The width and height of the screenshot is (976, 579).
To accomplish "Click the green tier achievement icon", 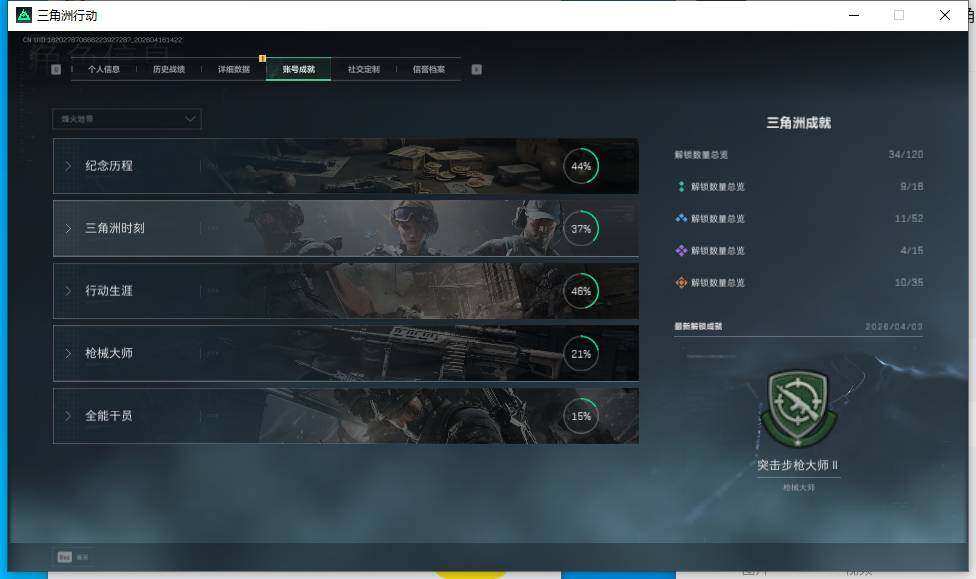I will coord(681,186).
